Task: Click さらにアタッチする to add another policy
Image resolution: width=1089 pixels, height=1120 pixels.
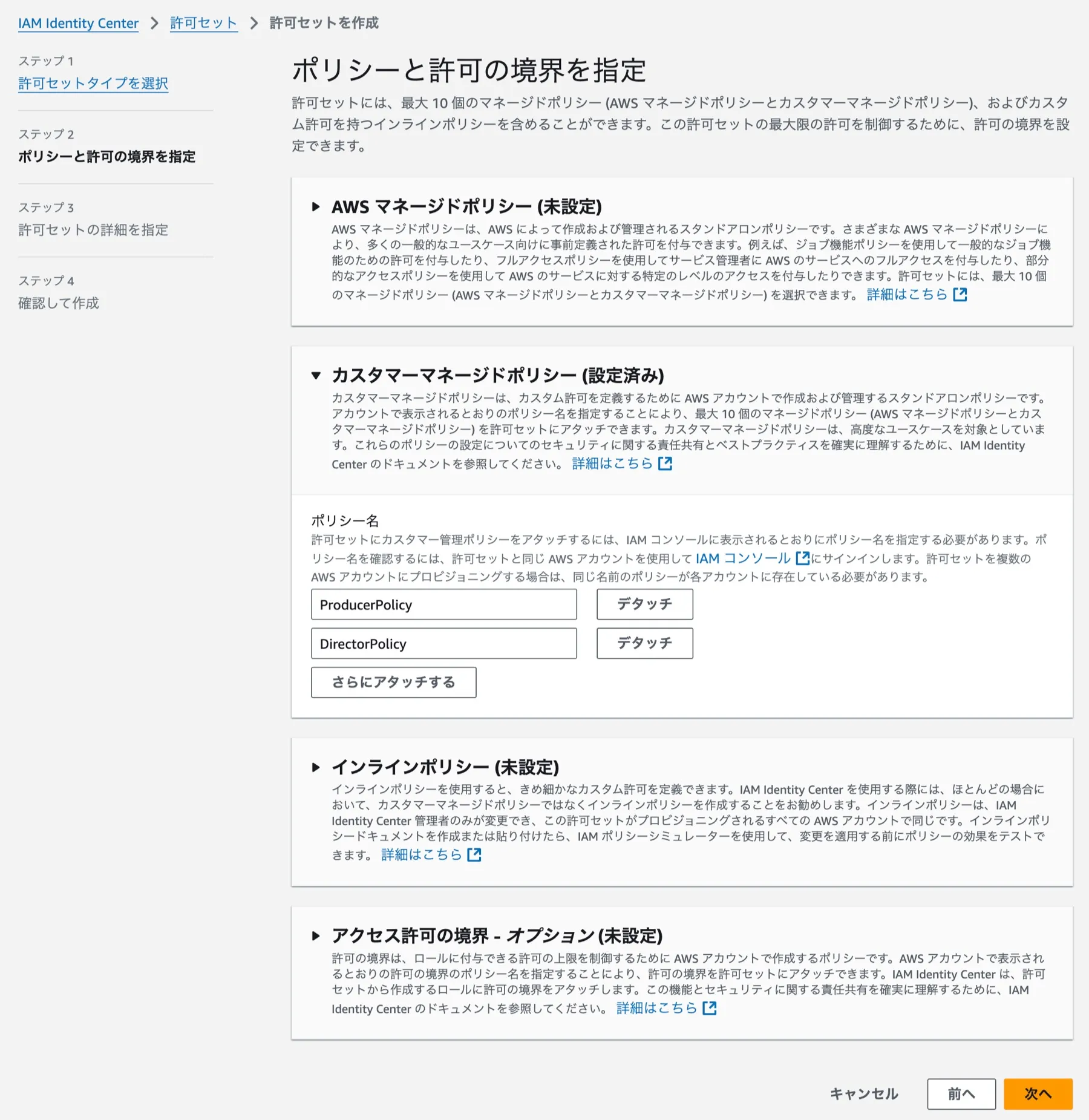Action: click(x=393, y=682)
